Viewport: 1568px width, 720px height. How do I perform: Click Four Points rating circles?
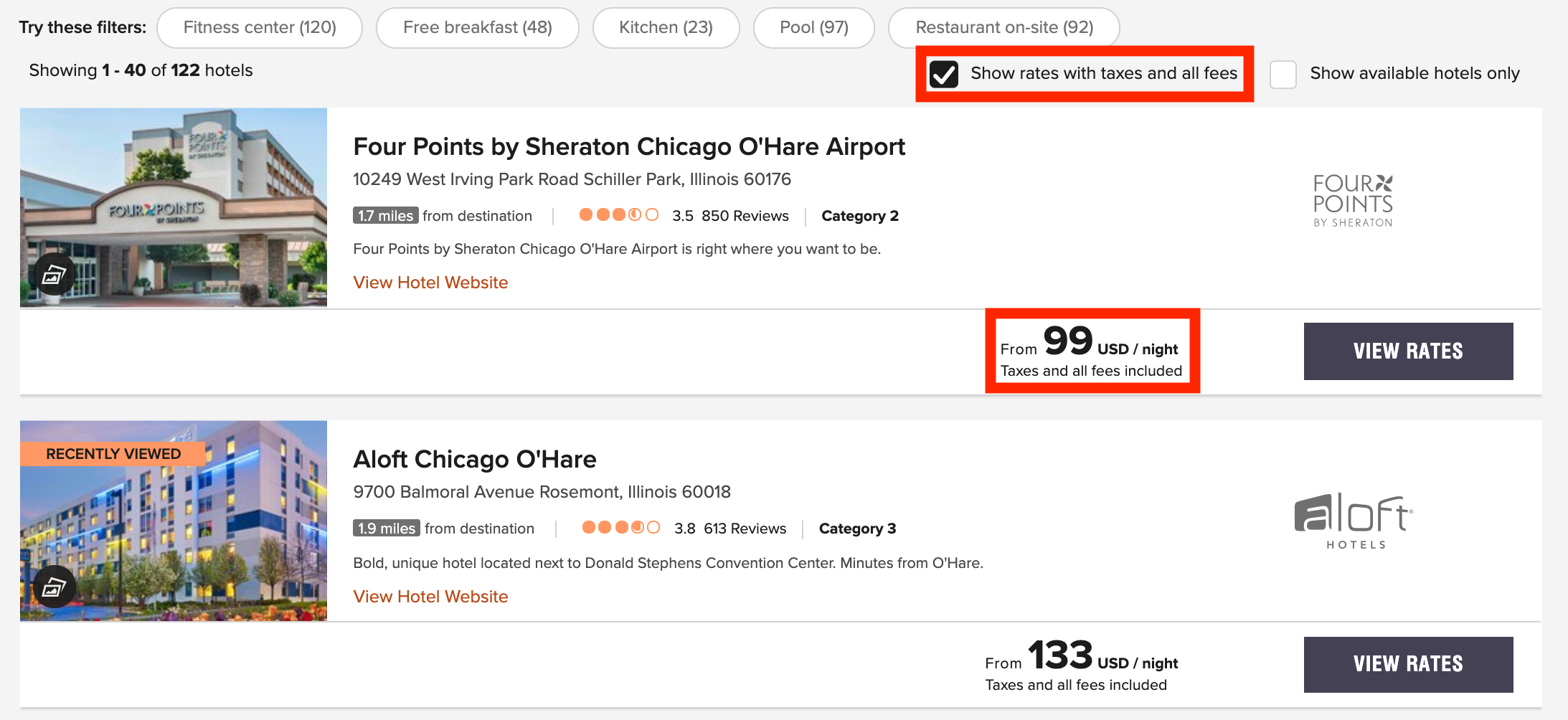(619, 214)
